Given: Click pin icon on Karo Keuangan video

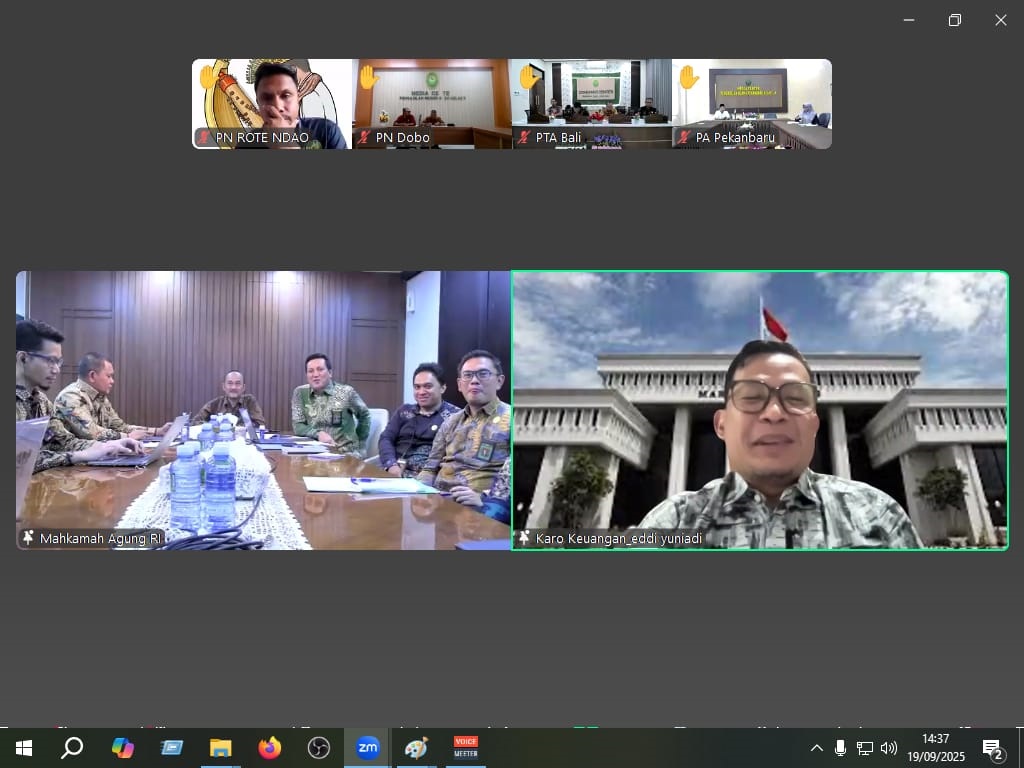Looking at the screenshot, I should (x=524, y=538).
